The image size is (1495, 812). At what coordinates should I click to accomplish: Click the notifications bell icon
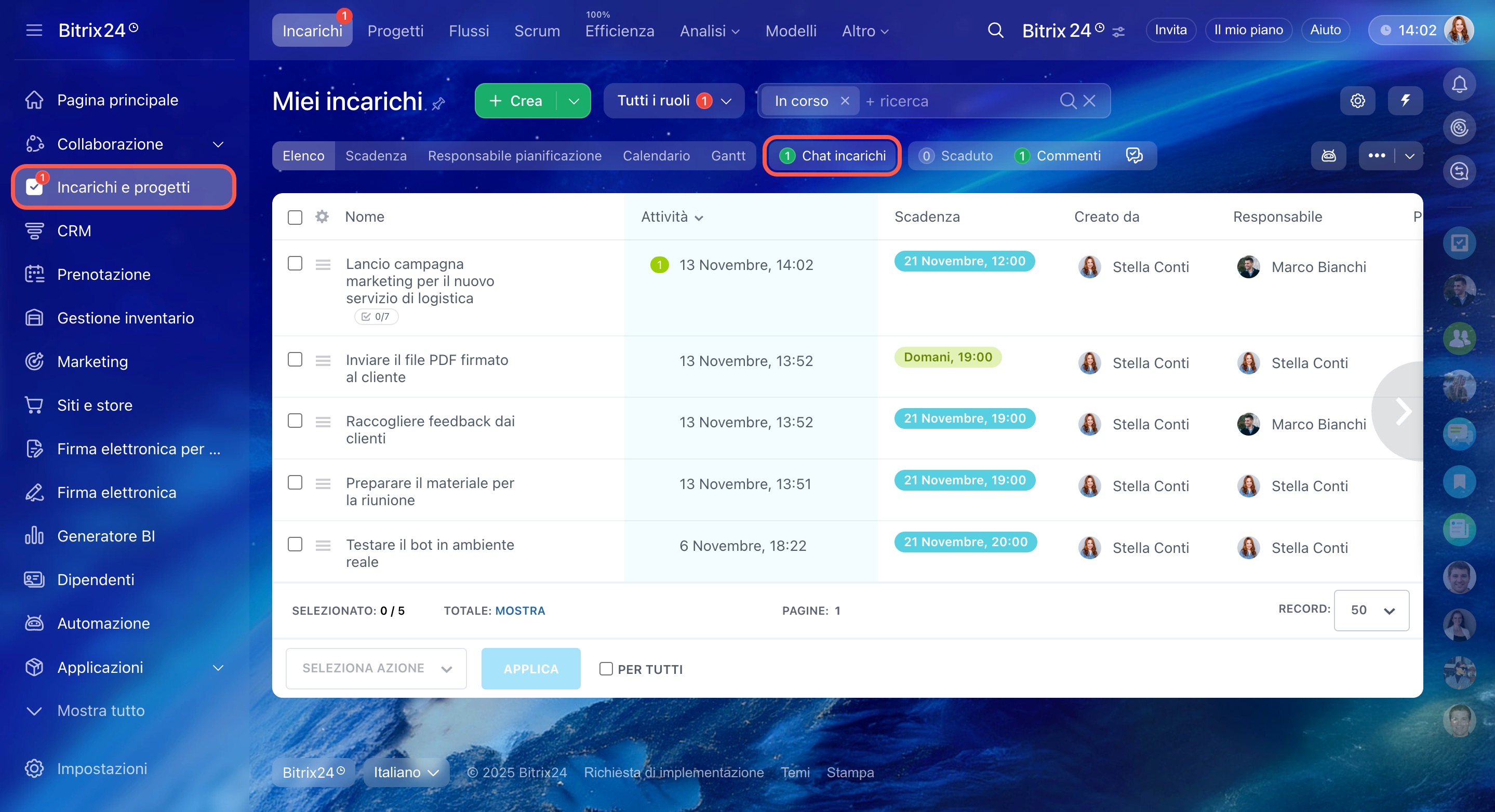(1459, 85)
